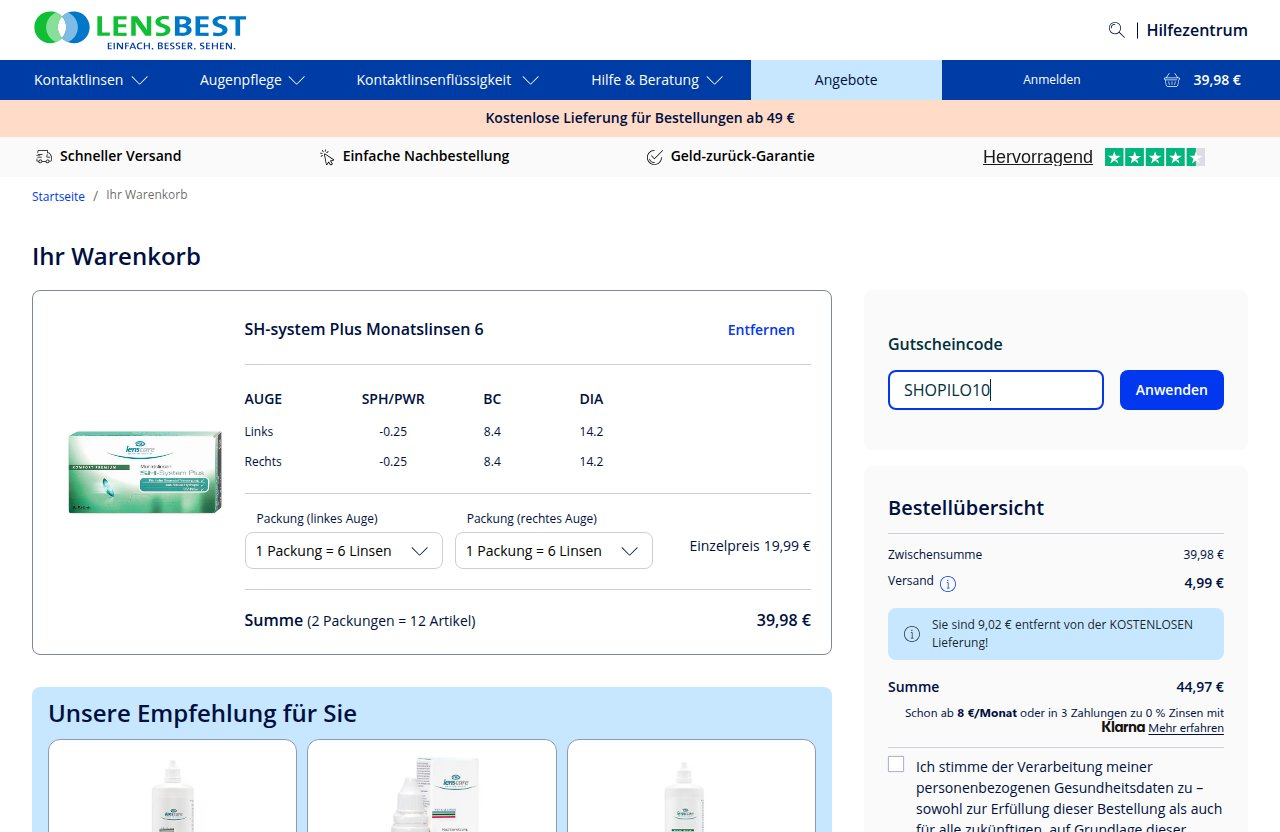Expand the Kontaktlinsen menu
The width and height of the screenshot is (1280, 832).
pos(91,80)
